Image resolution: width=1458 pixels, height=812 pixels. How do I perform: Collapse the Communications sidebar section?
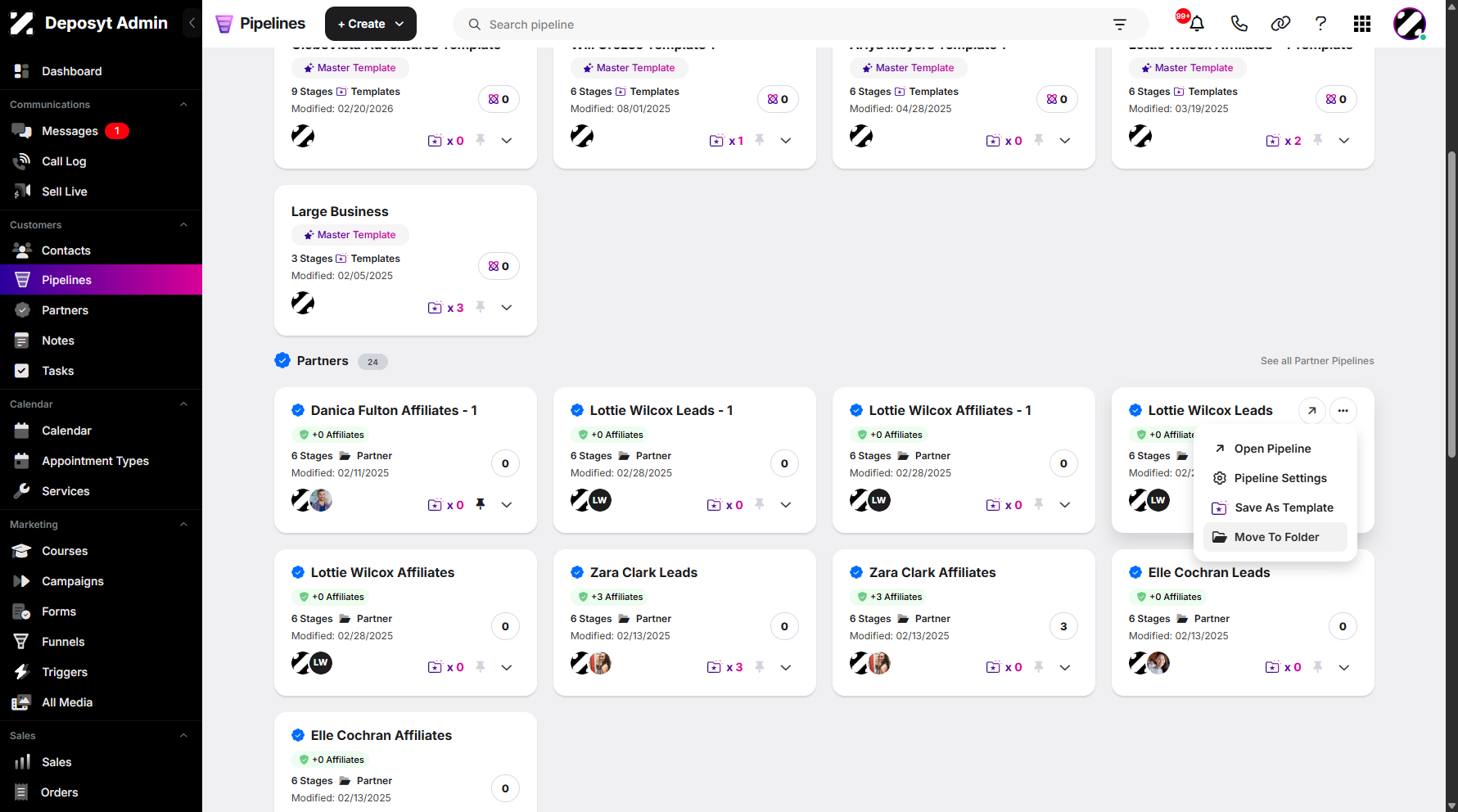[x=183, y=105]
